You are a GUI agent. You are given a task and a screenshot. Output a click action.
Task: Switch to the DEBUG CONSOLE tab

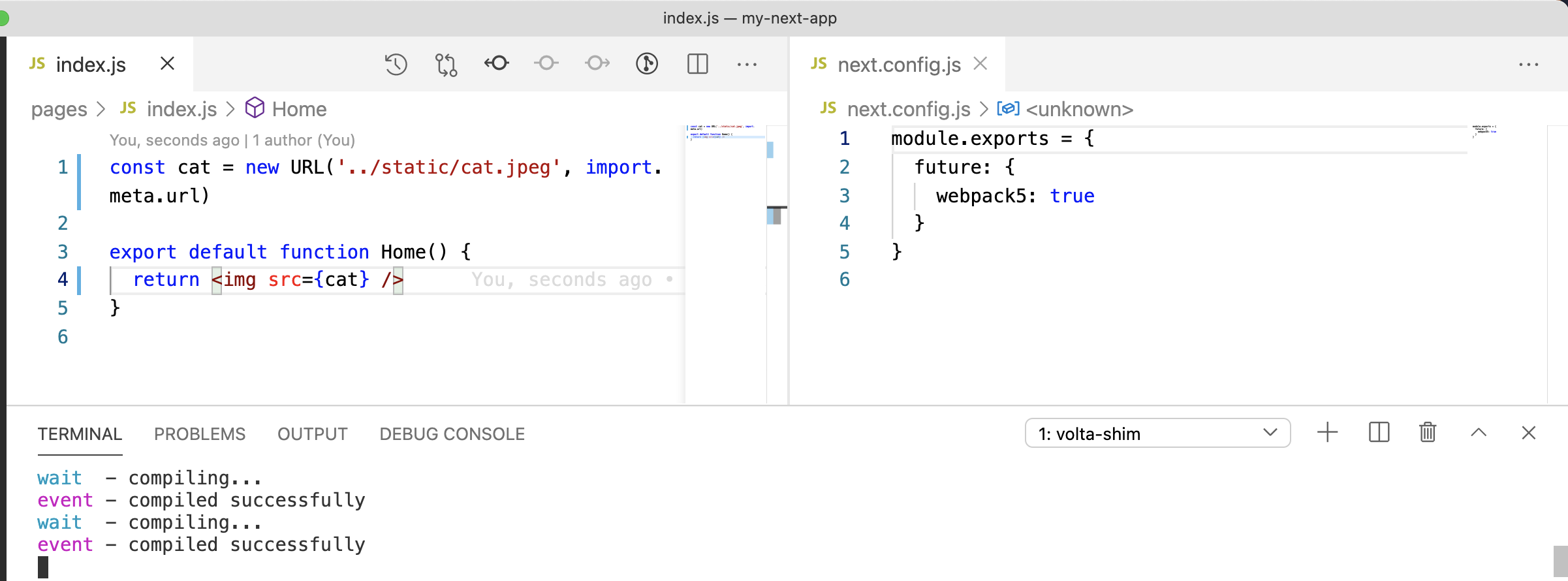coord(452,434)
